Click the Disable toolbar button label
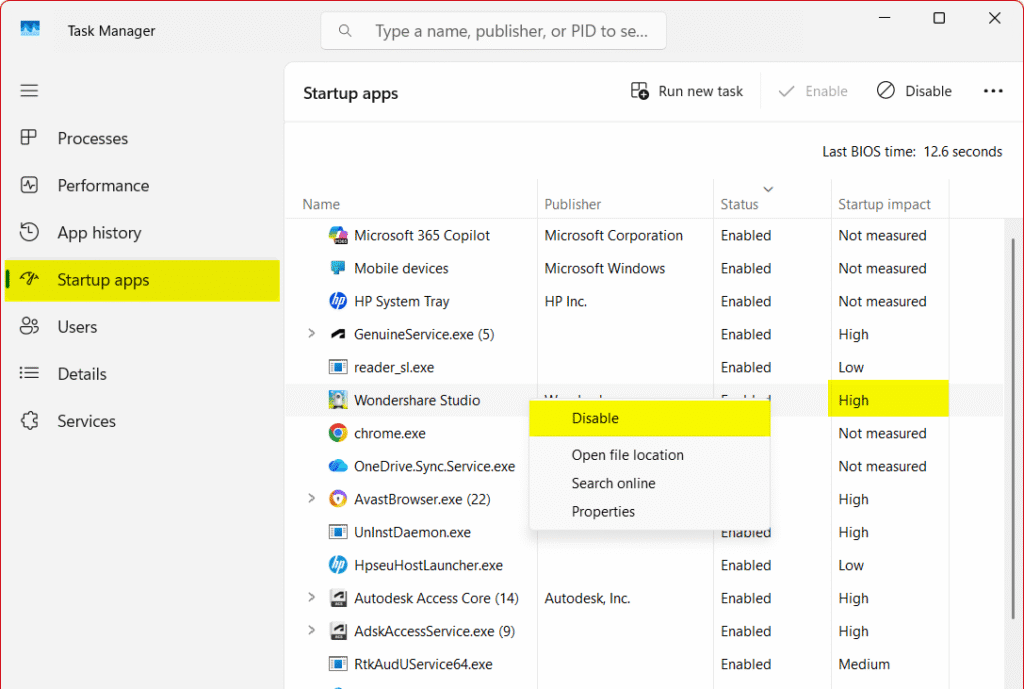This screenshot has height=689, width=1024. 928,91
